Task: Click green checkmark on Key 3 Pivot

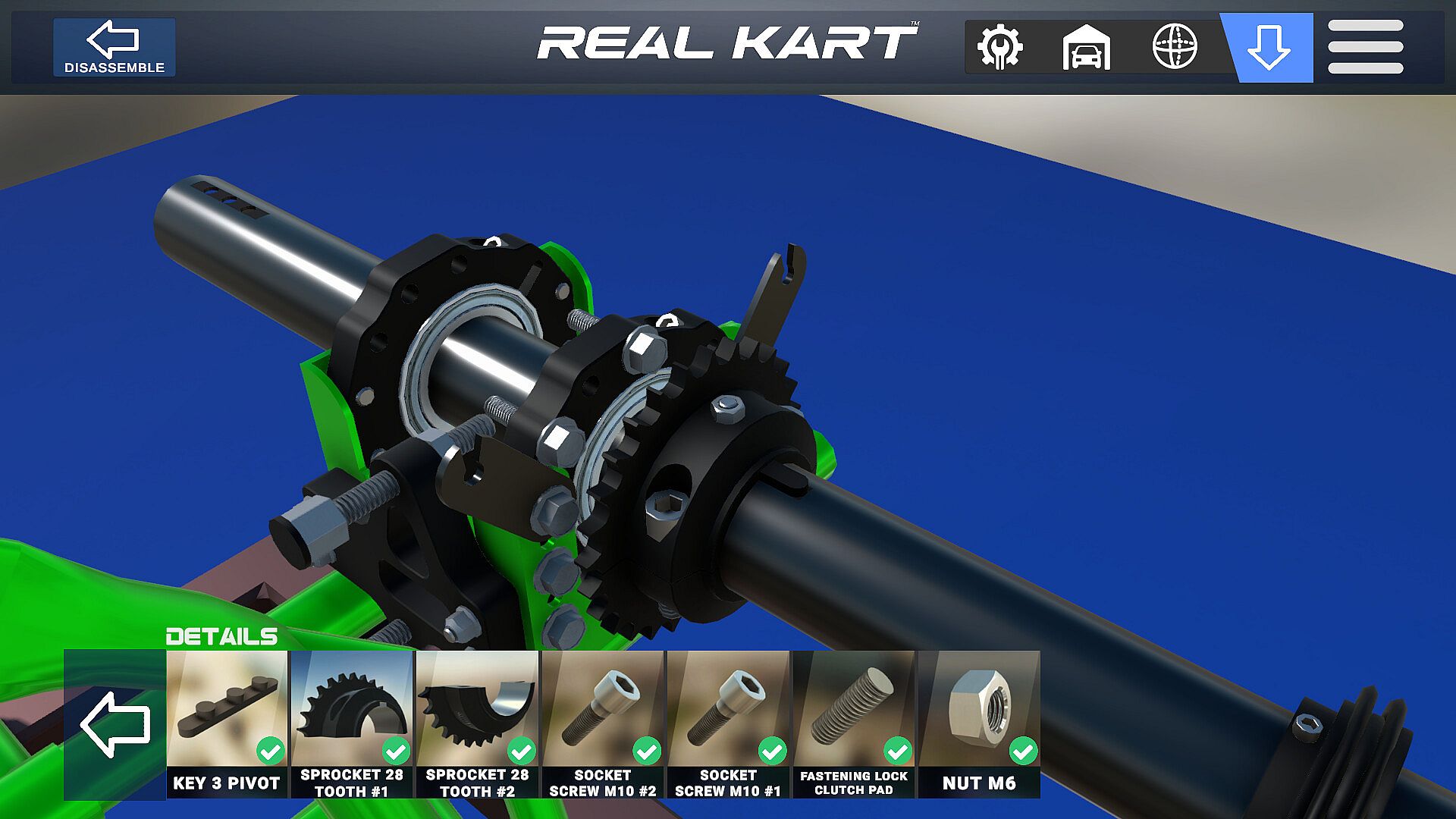Action: 270,751
